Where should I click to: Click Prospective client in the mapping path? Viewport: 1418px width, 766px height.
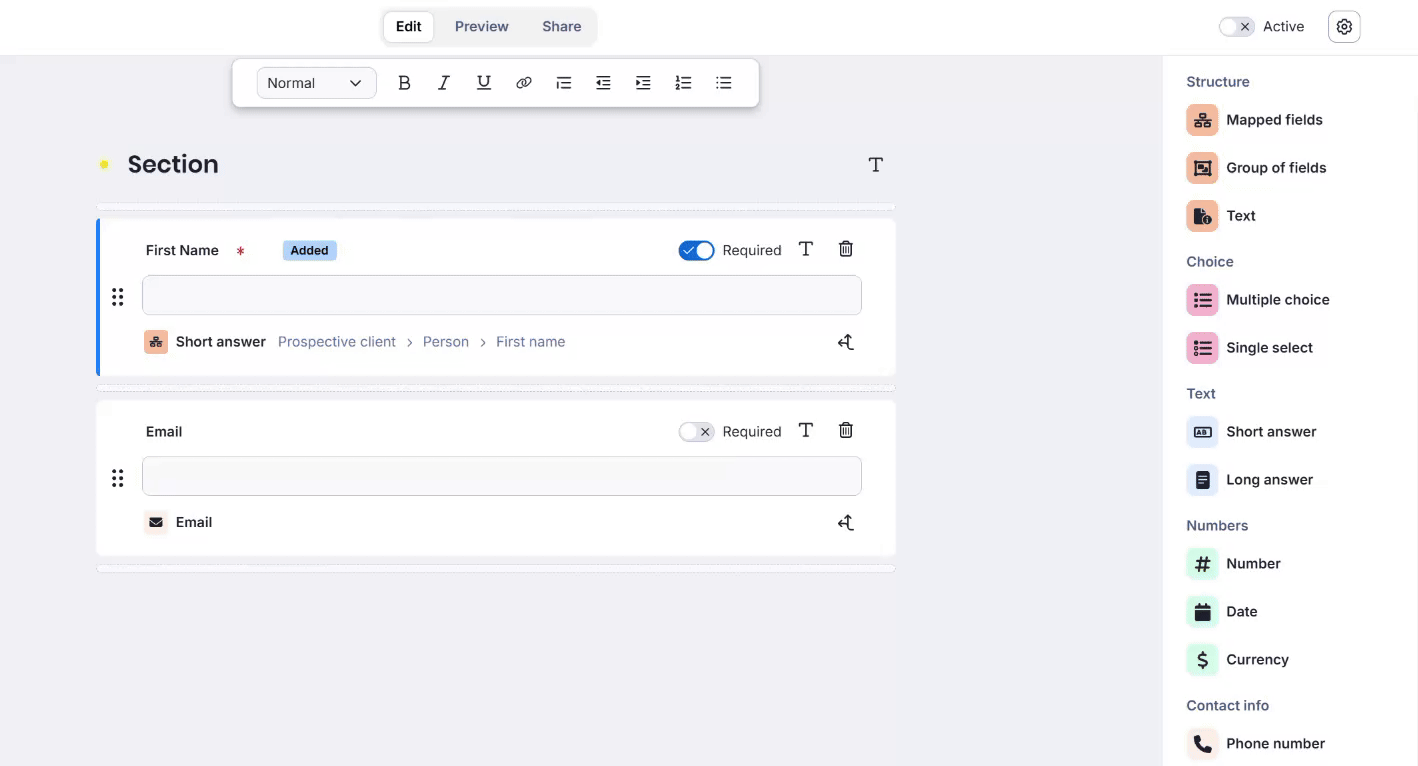click(337, 342)
